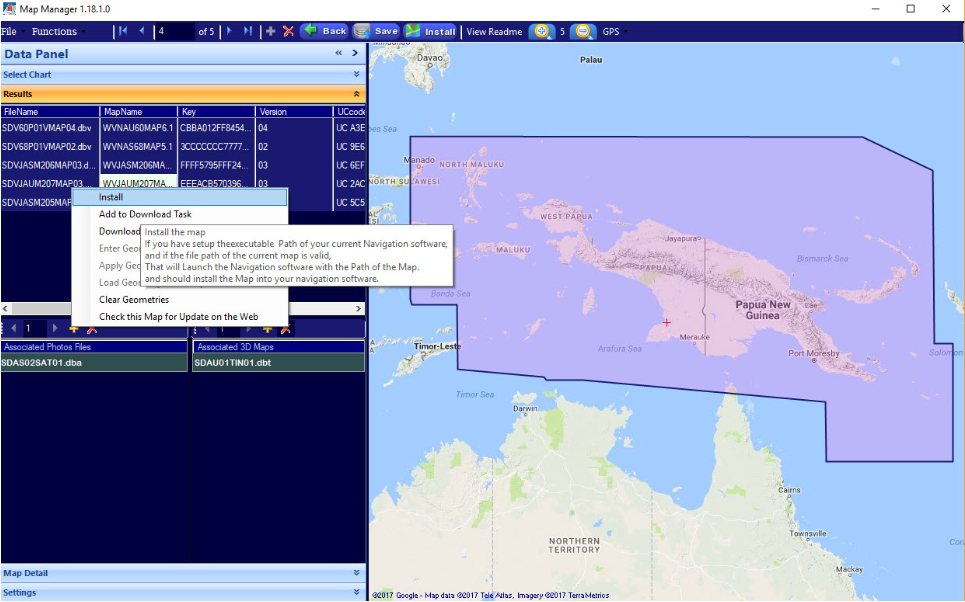The image size is (965, 602).
Task: Delete item in Associated 3D Maps navigator
Action: click(x=286, y=329)
